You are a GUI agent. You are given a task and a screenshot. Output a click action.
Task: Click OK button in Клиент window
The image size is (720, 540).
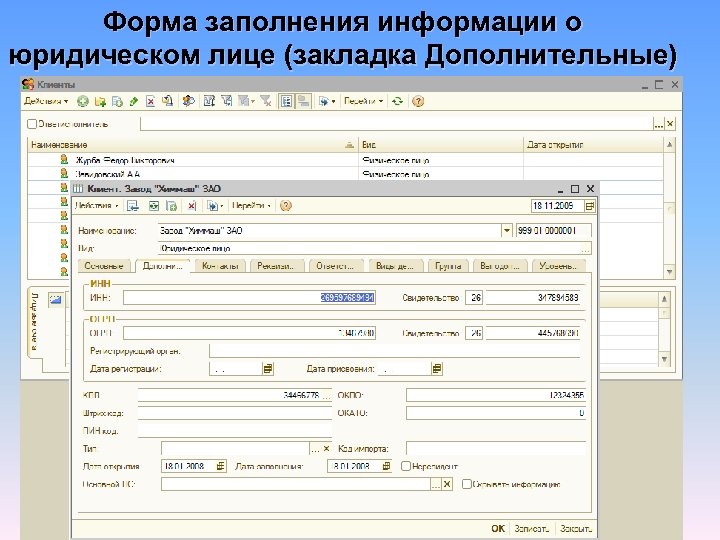(497, 529)
